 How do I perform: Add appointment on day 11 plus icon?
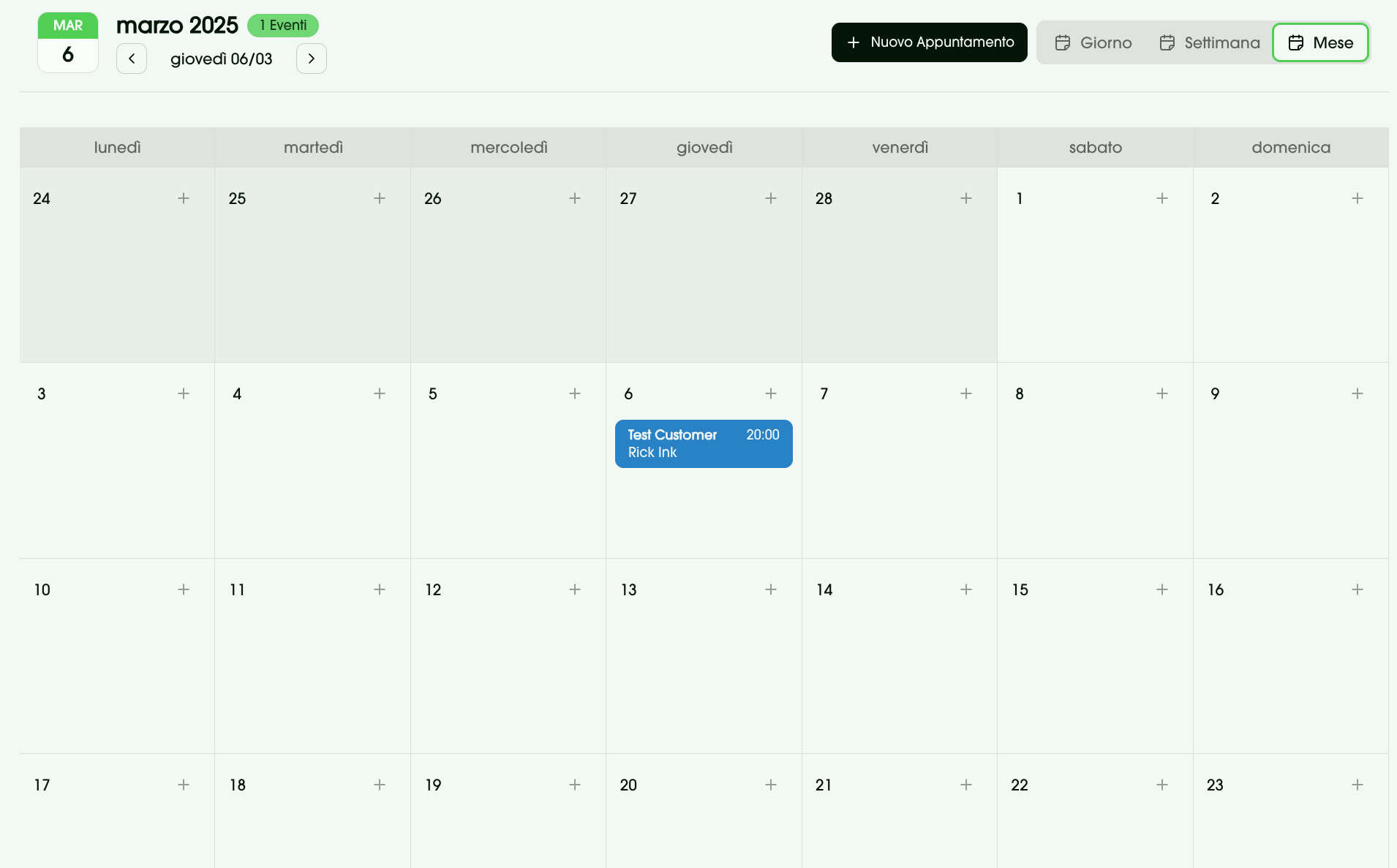(380, 589)
